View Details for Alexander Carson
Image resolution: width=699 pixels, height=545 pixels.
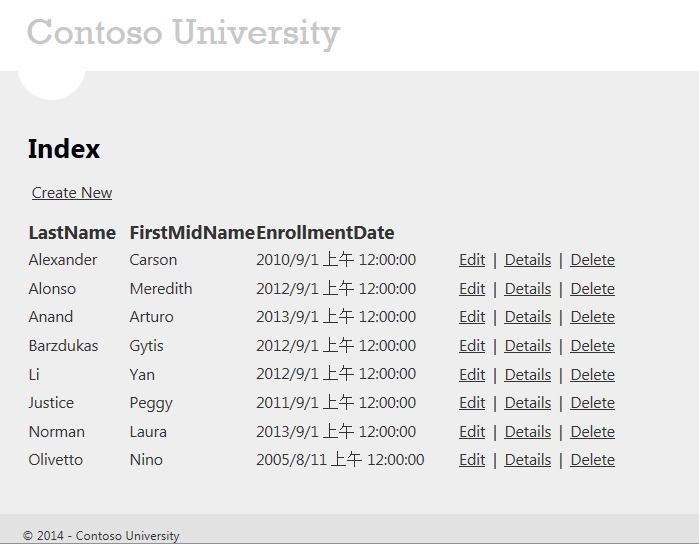click(527, 260)
